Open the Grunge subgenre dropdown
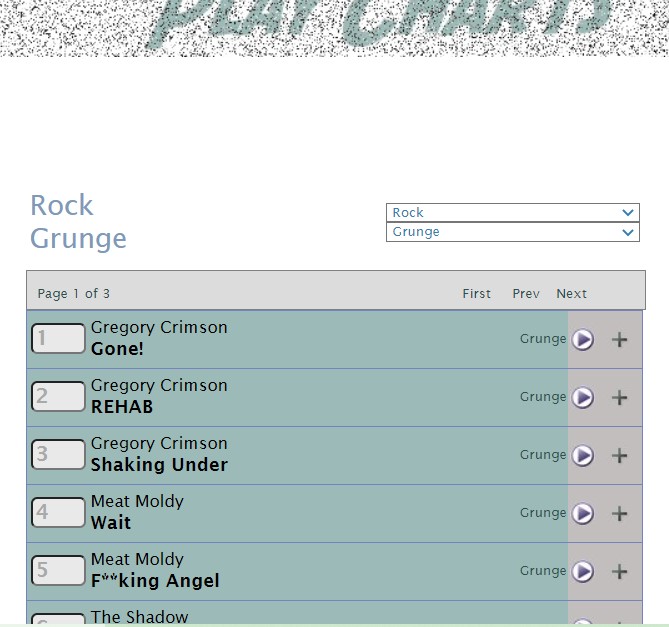669x627 pixels. pos(512,232)
